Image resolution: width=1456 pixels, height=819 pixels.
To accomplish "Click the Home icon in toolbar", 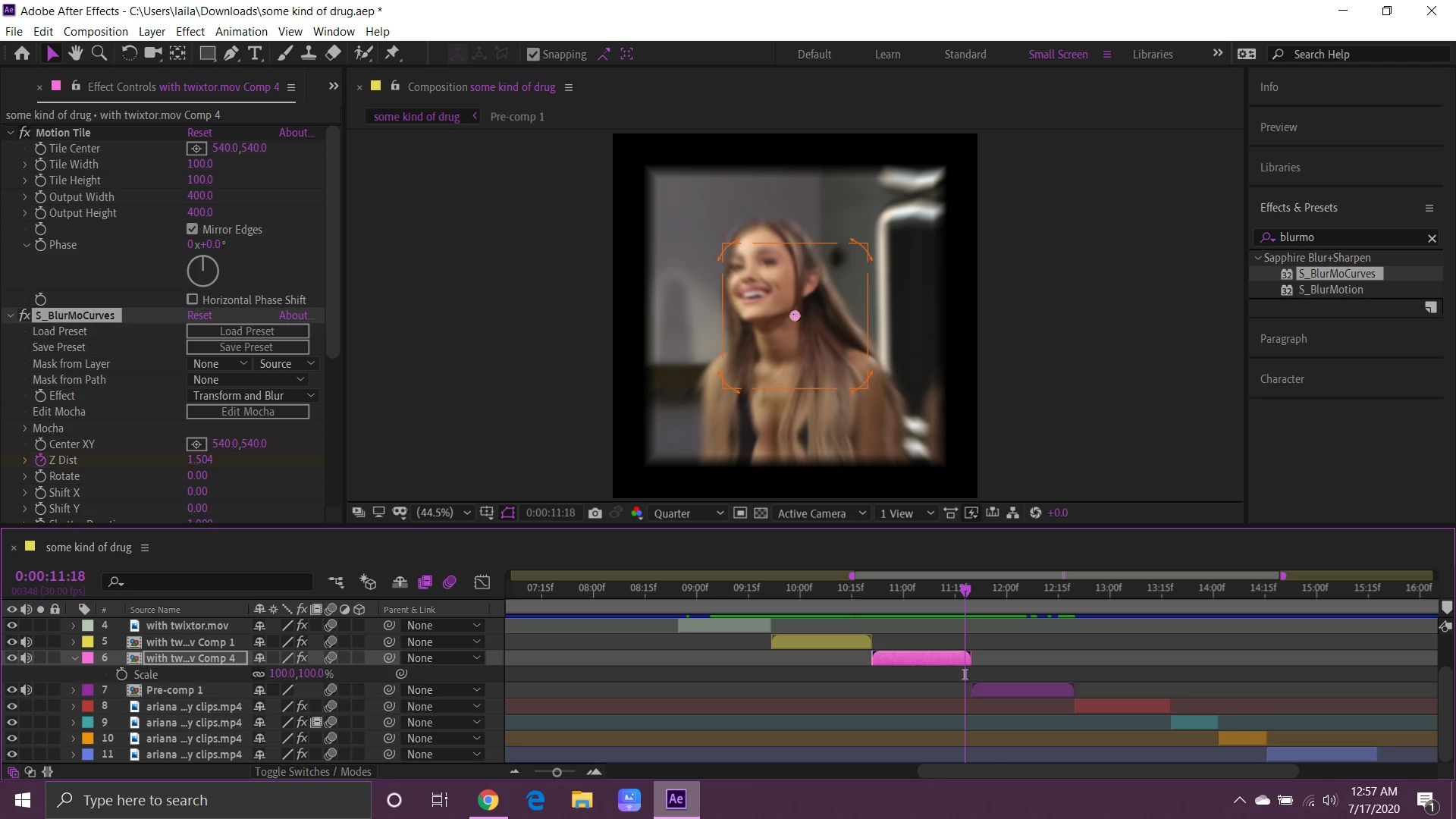I will (22, 53).
